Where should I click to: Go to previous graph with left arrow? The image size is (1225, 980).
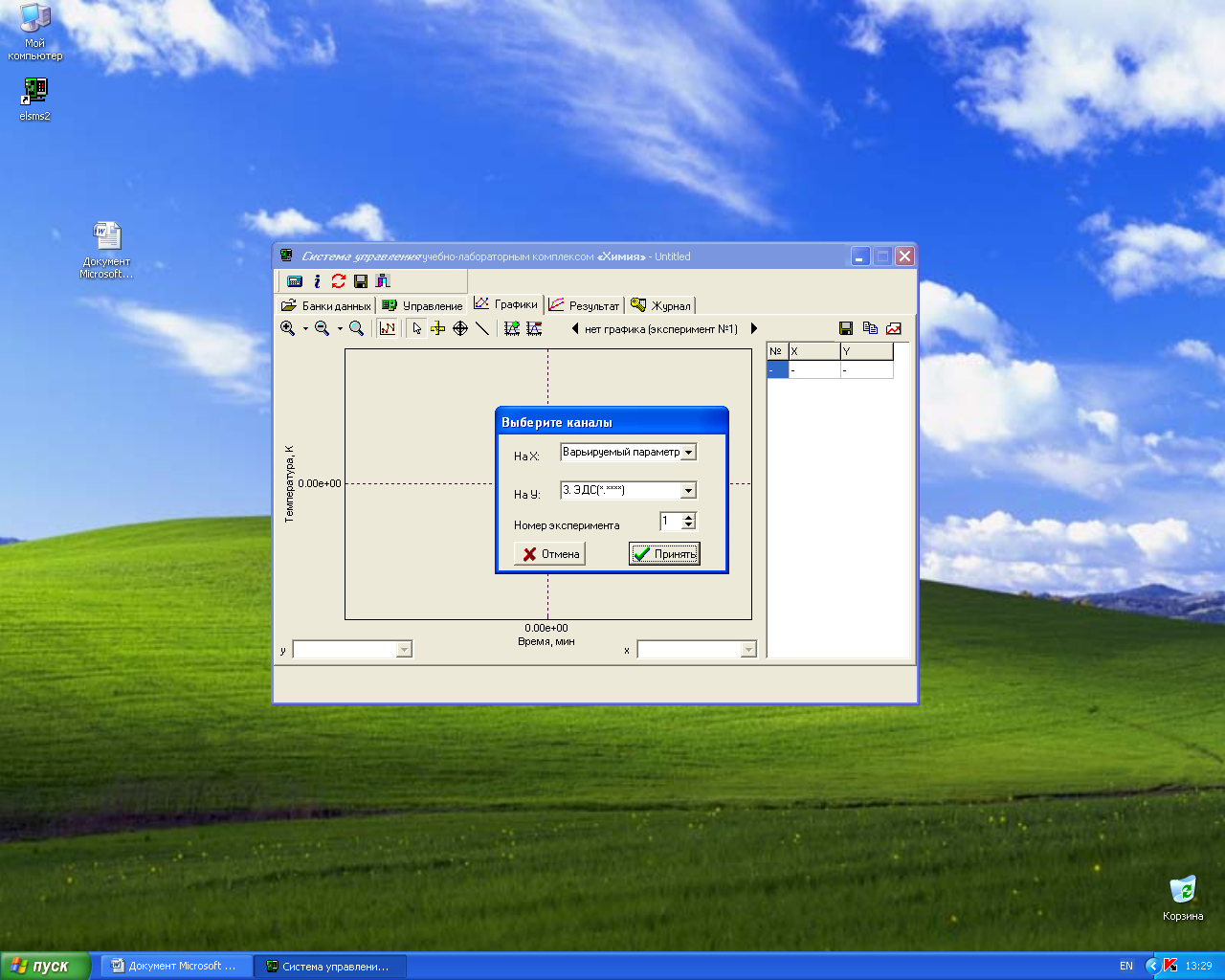point(574,328)
